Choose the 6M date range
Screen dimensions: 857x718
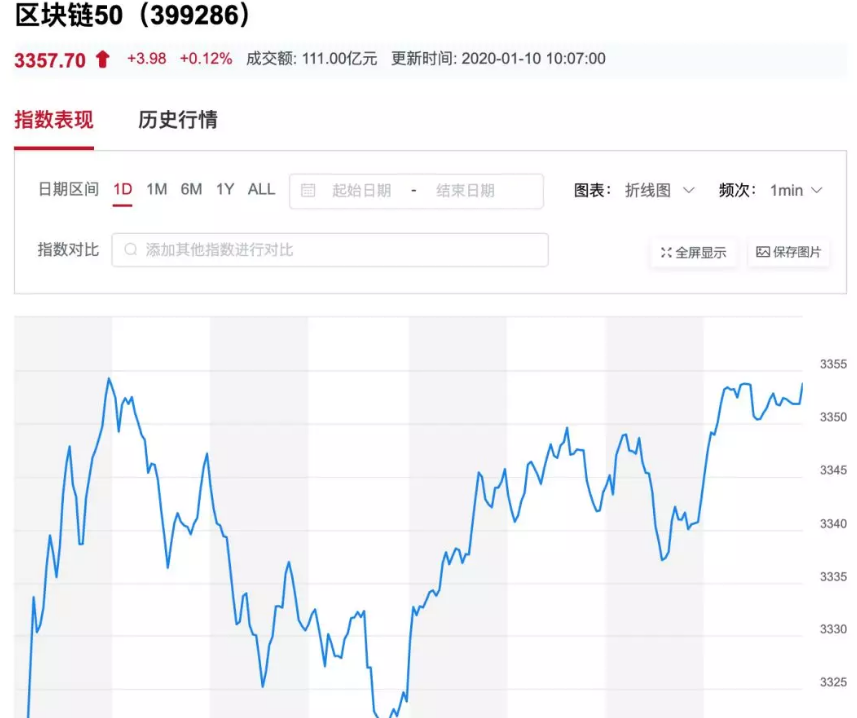(x=191, y=190)
